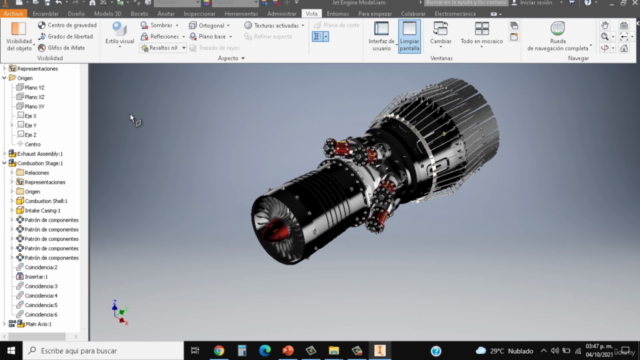Open the Estilo visual tool

click(119, 34)
